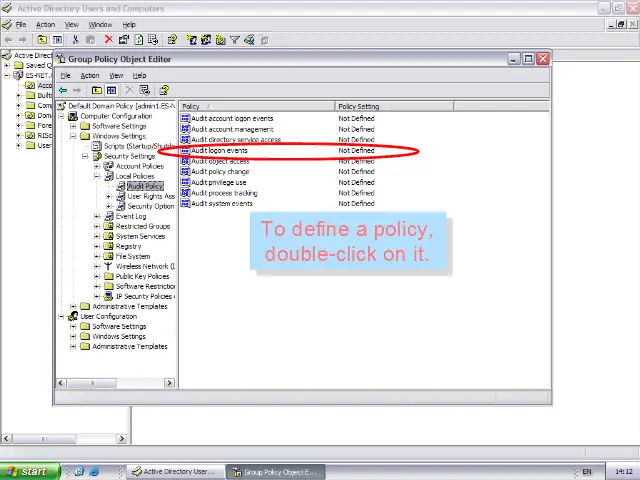Click the EN language indicator in system tray
The height and width of the screenshot is (480, 640).
coord(587,471)
